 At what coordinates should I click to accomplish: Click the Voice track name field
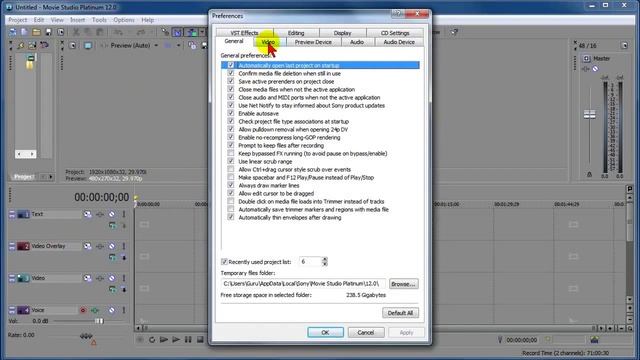[x=54, y=310]
